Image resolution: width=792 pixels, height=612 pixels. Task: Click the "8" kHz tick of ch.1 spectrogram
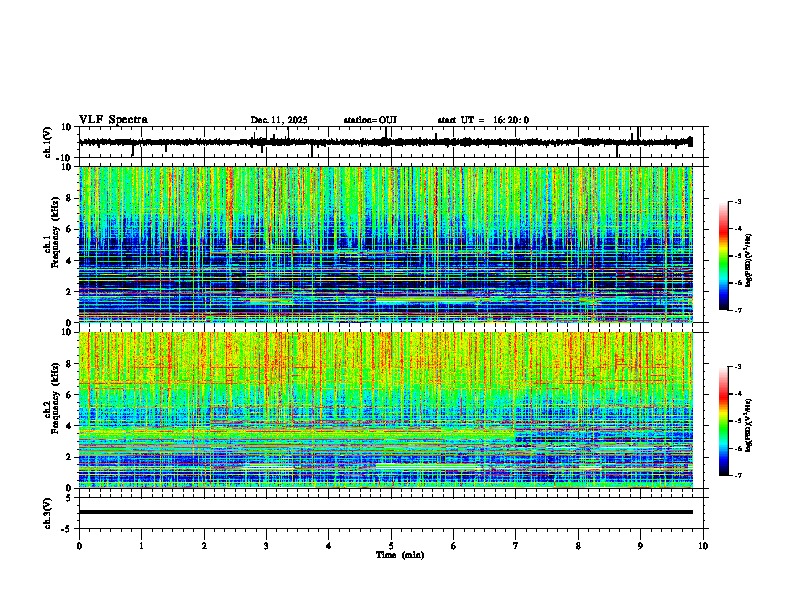click(x=70, y=198)
